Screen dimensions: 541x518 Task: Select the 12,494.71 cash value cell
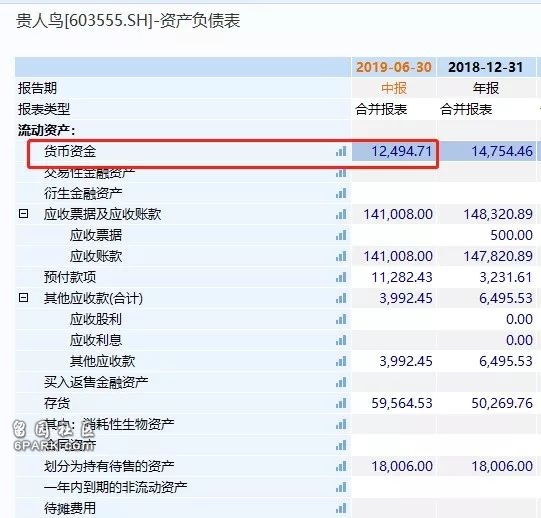(x=394, y=151)
